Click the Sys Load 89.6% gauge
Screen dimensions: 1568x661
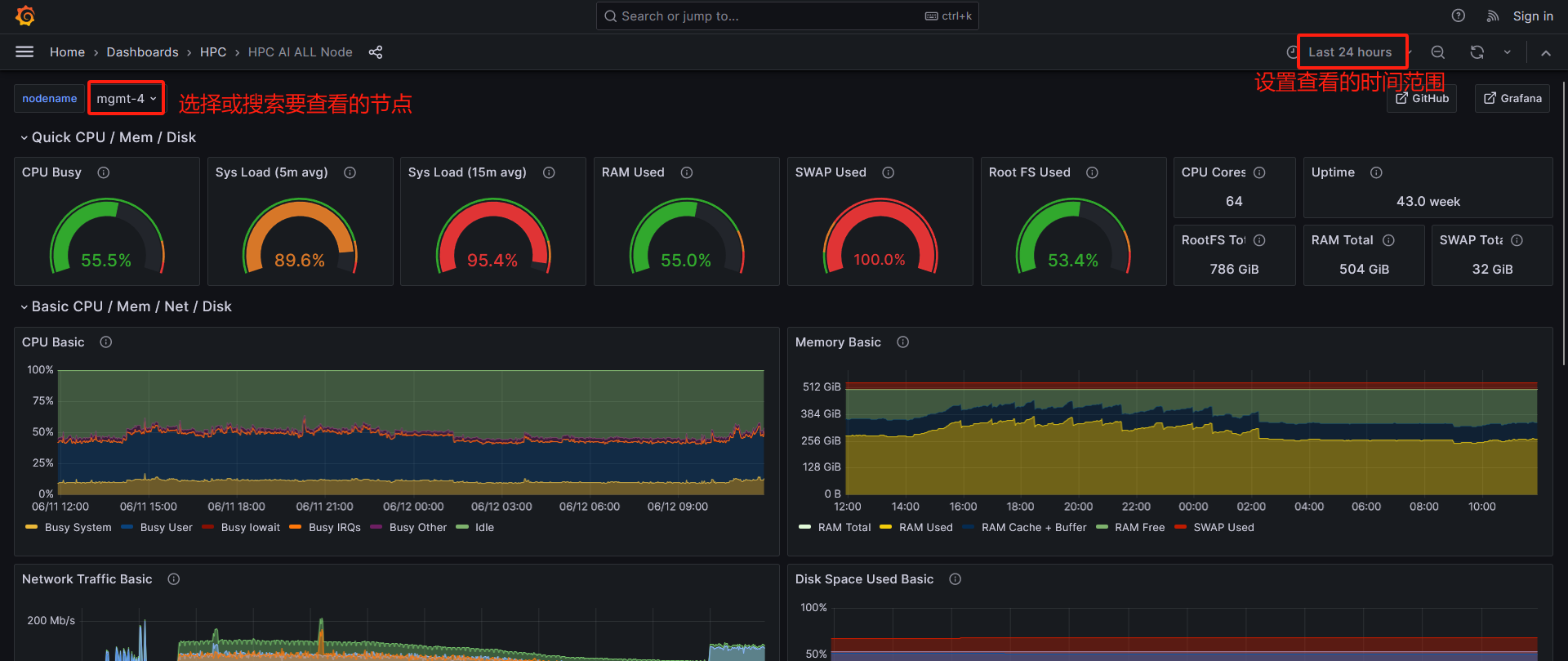300,237
